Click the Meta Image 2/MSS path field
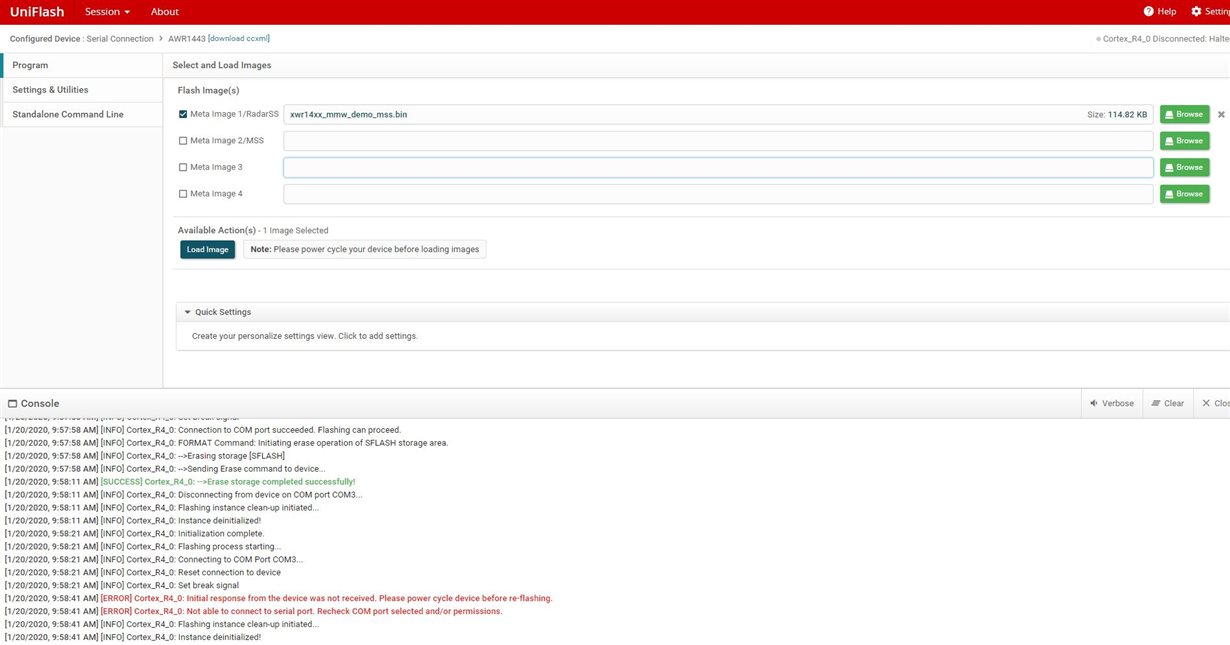Image resolution: width=1230 pixels, height=645 pixels. click(718, 141)
